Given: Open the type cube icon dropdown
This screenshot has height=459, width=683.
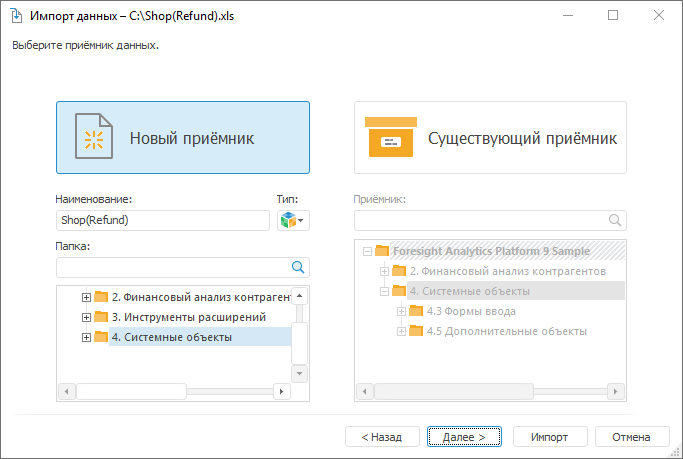Looking at the screenshot, I should pyautogui.click(x=292, y=220).
